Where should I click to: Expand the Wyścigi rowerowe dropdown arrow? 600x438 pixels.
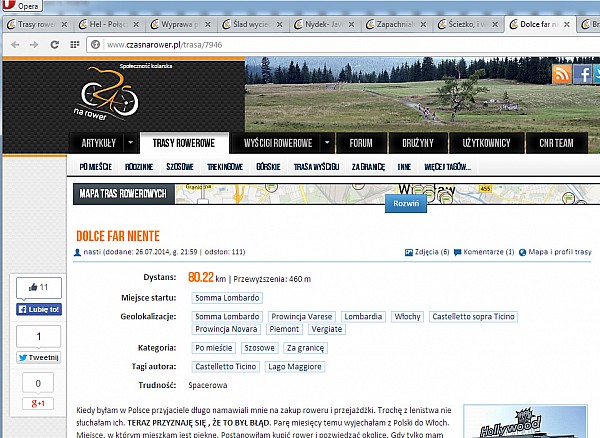(x=326, y=144)
